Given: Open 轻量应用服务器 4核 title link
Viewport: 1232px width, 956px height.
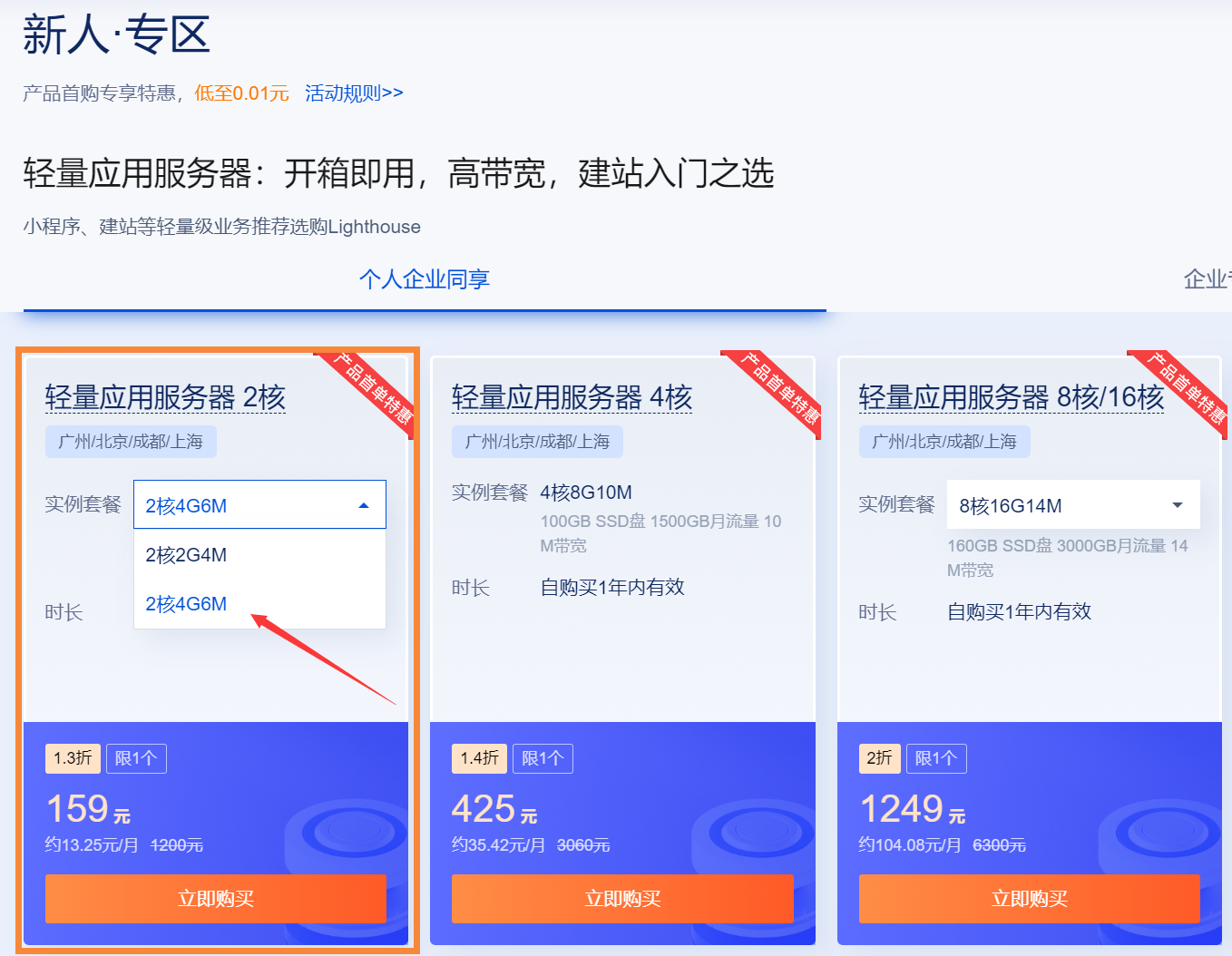Looking at the screenshot, I should 572,397.
